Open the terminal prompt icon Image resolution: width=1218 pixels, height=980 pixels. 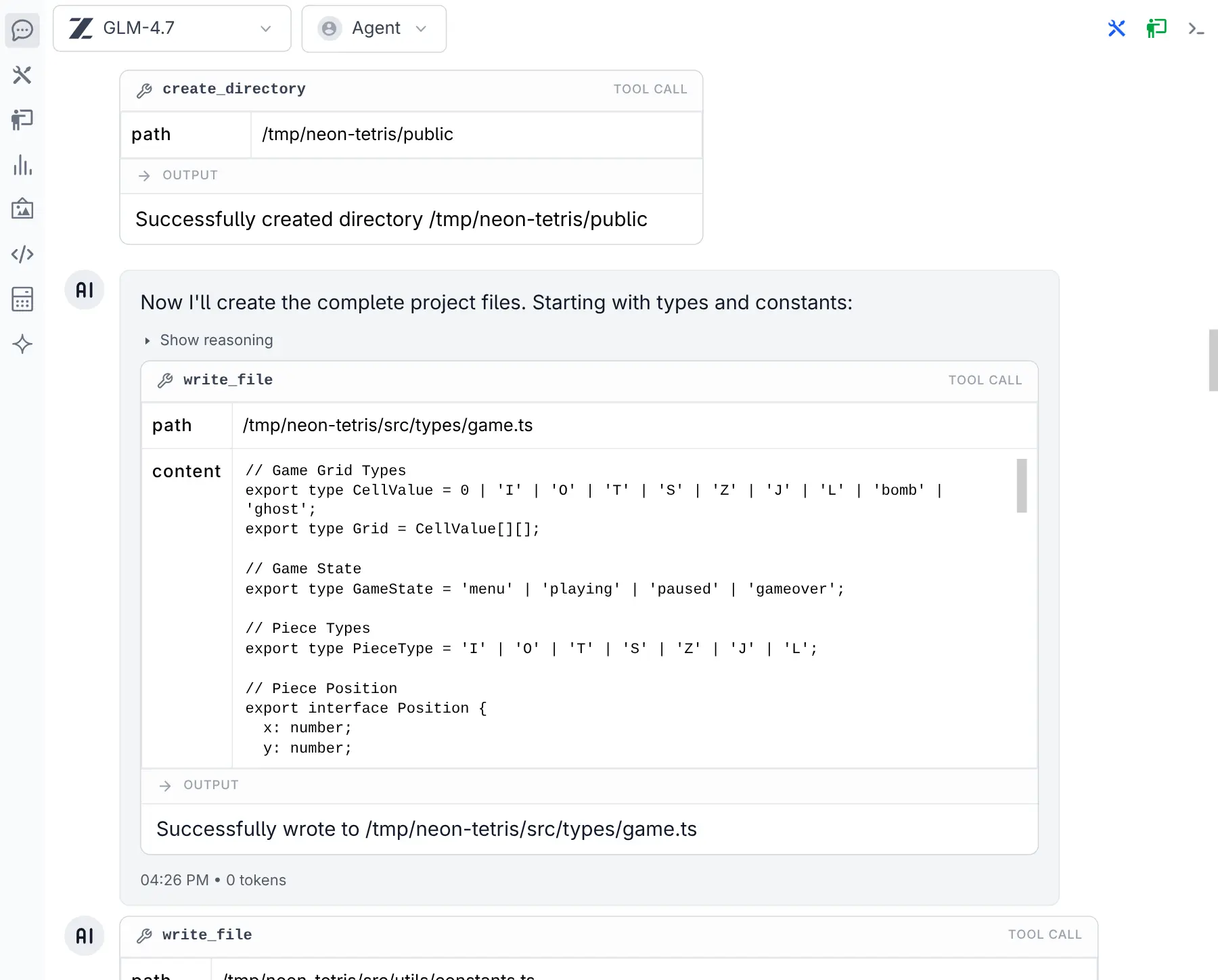click(x=1196, y=28)
